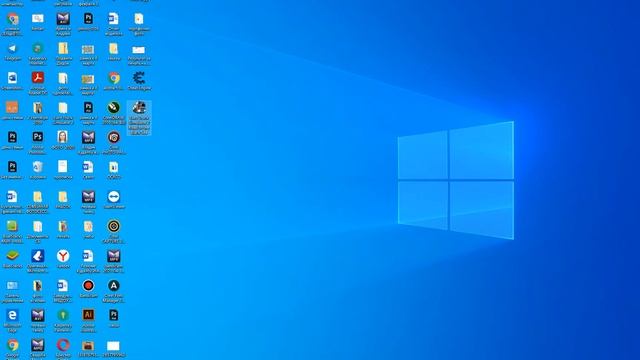Open the green-black round icon beside Euro Truck
The height and width of the screenshot is (360, 640).
(114, 108)
